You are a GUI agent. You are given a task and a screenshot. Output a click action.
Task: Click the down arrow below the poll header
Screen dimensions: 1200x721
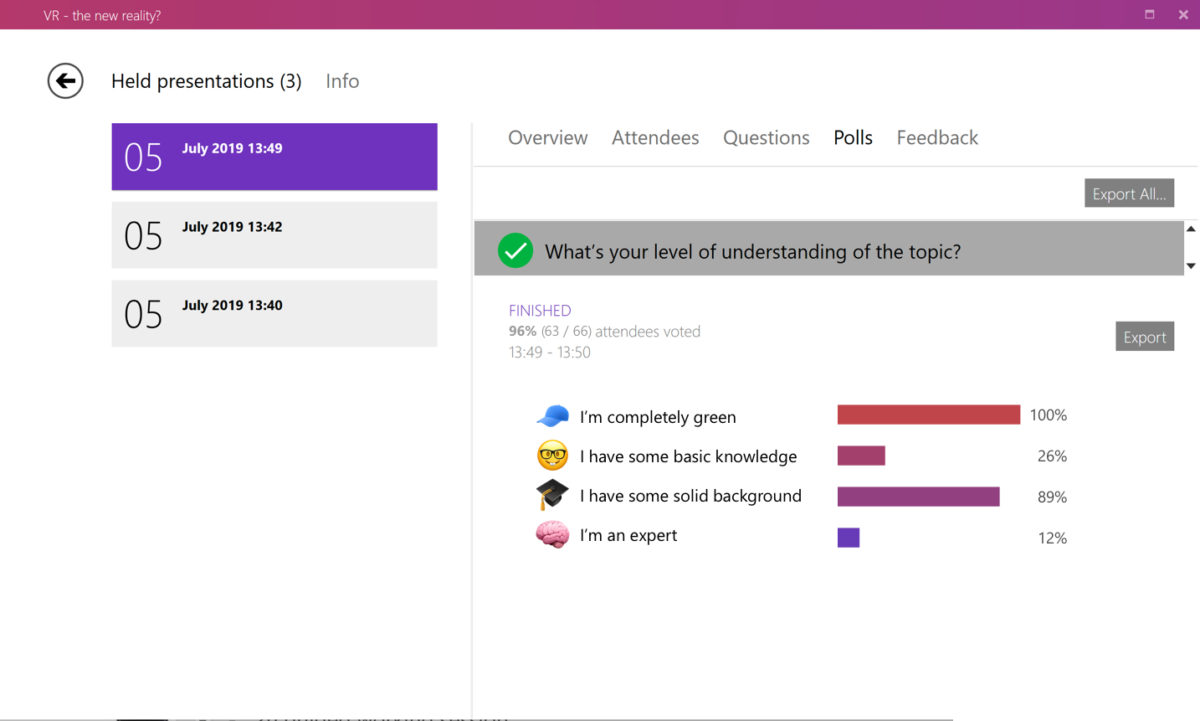[1190, 265]
